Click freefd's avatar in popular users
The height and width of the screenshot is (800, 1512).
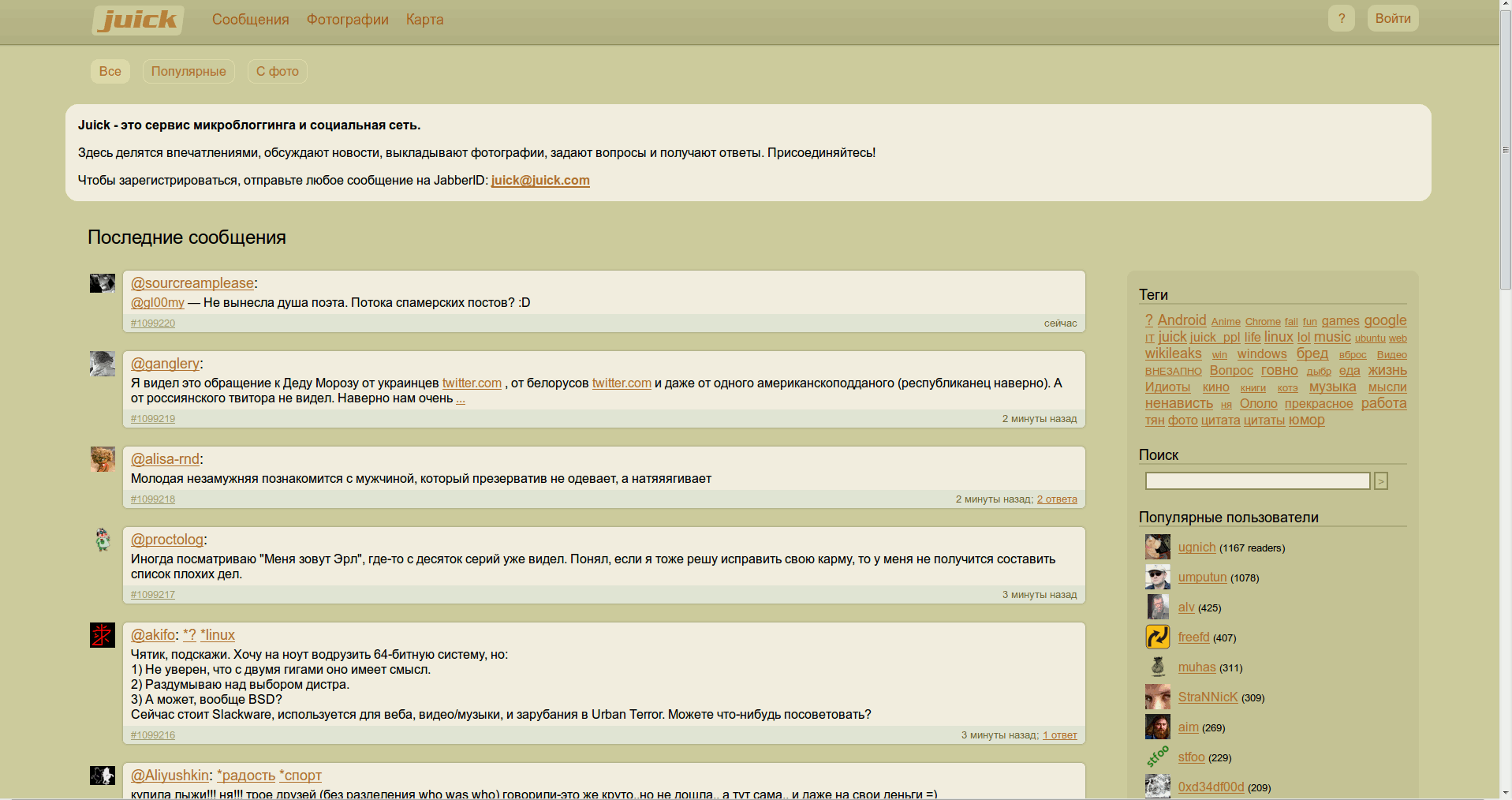(x=1158, y=637)
